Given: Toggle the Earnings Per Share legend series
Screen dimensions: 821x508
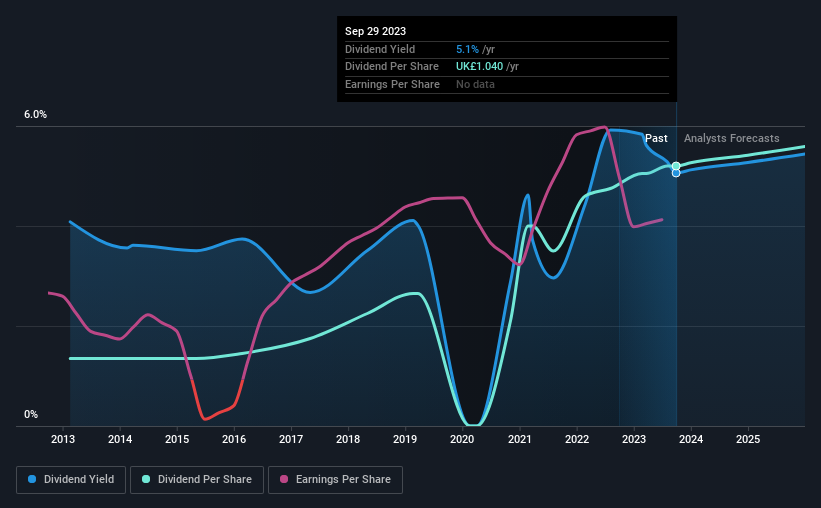Looking at the screenshot, I should [335, 480].
